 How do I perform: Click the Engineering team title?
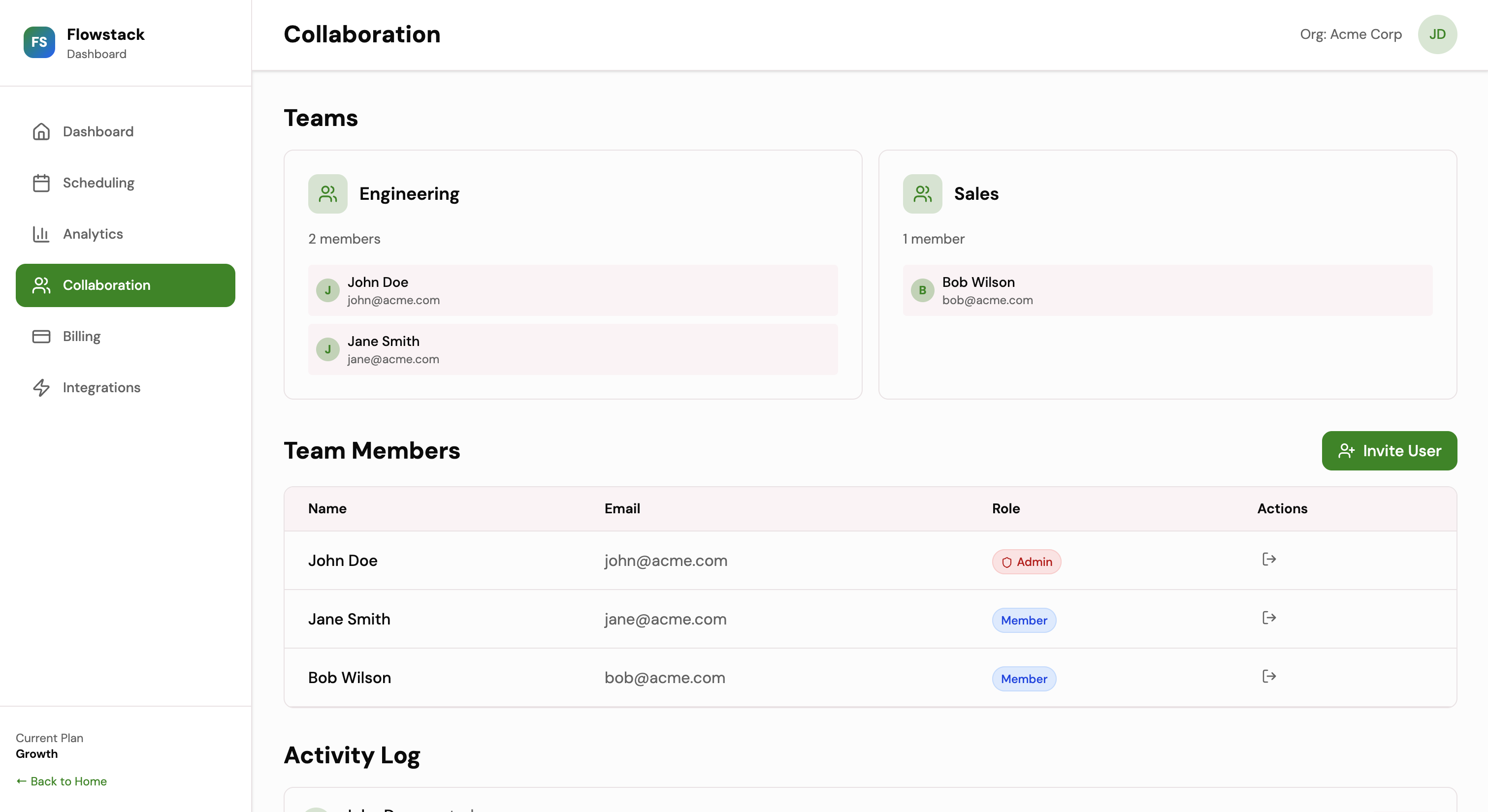point(409,194)
